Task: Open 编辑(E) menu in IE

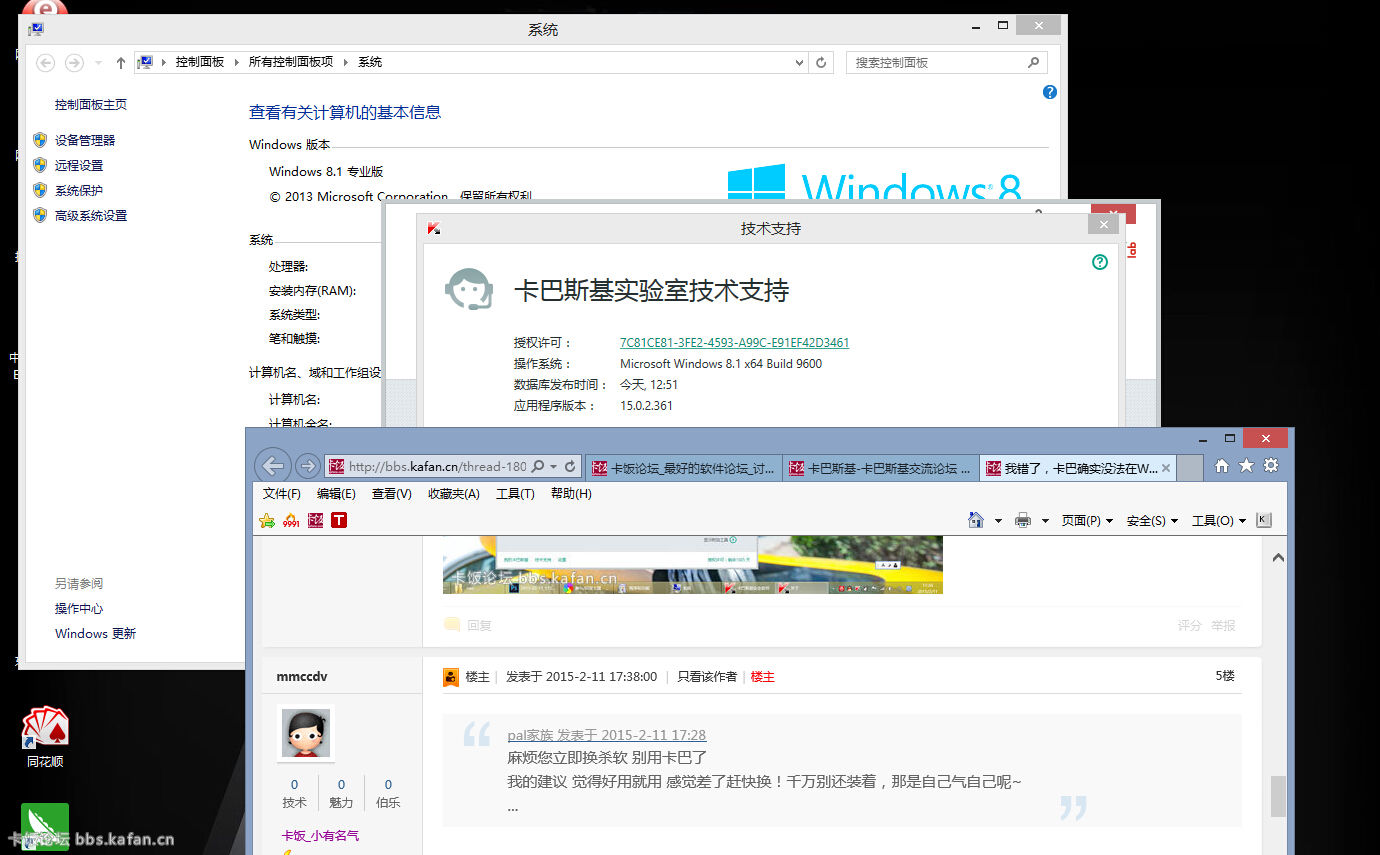Action: (336, 494)
